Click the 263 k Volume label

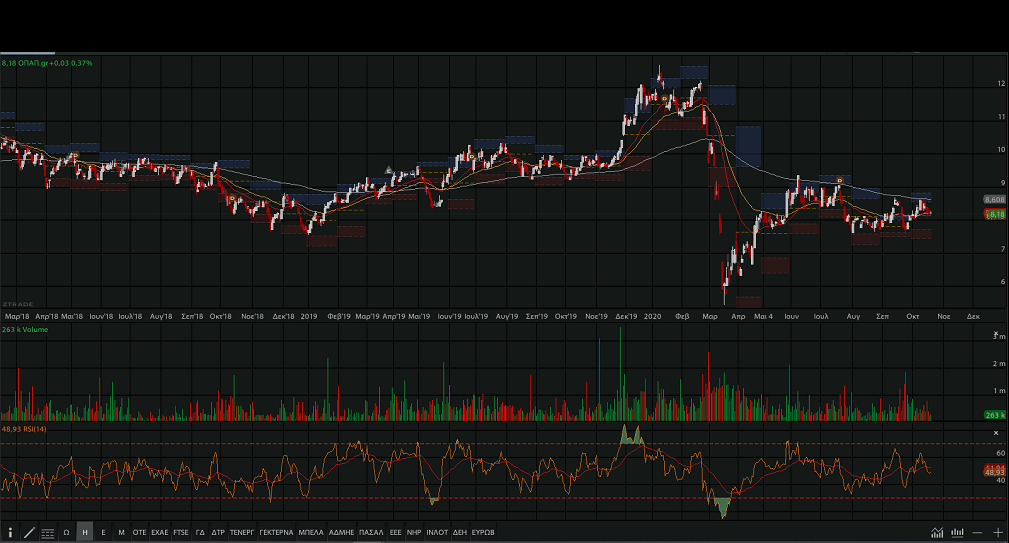[24, 330]
